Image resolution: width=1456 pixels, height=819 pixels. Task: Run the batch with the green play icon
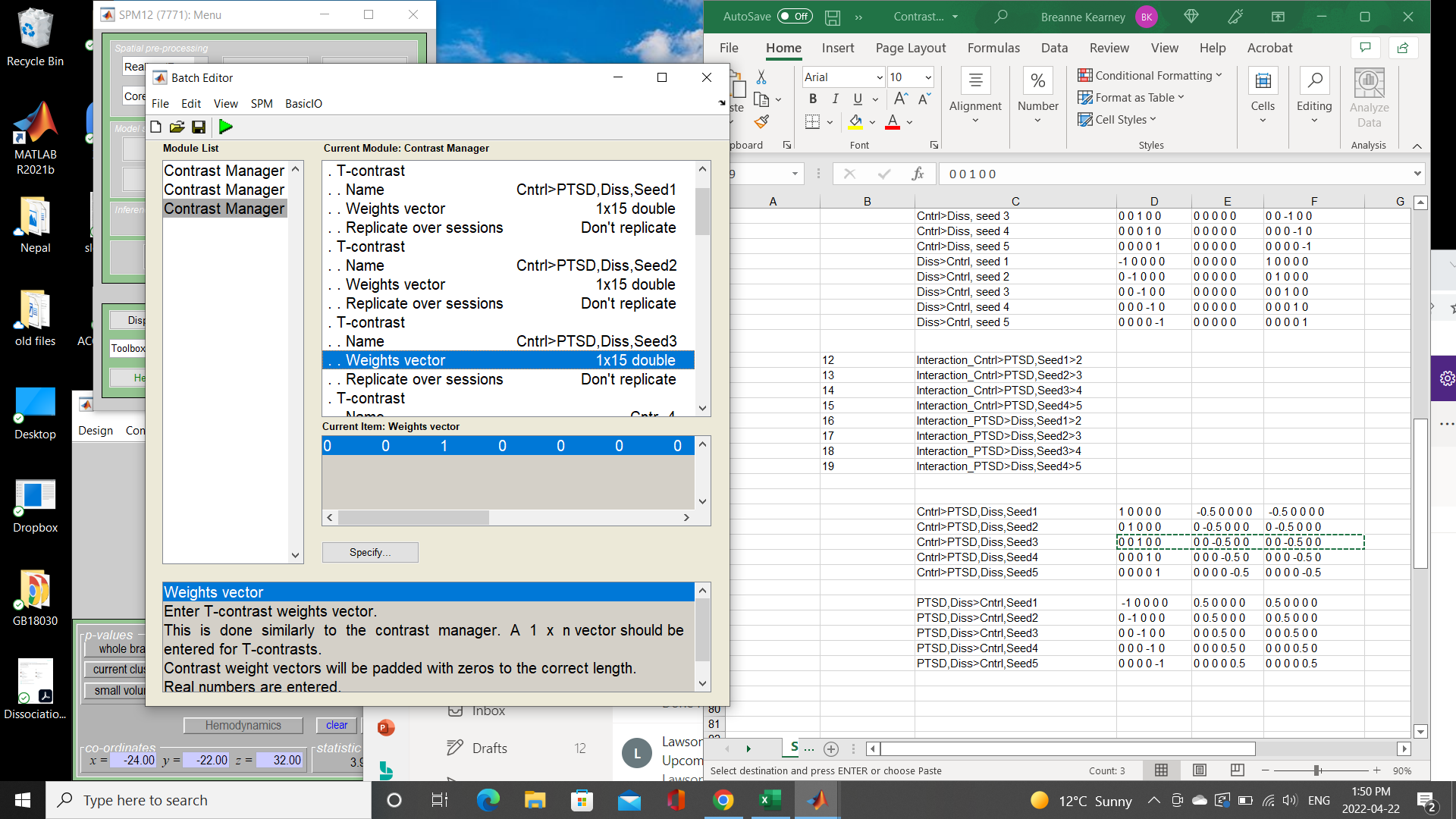(x=225, y=127)
